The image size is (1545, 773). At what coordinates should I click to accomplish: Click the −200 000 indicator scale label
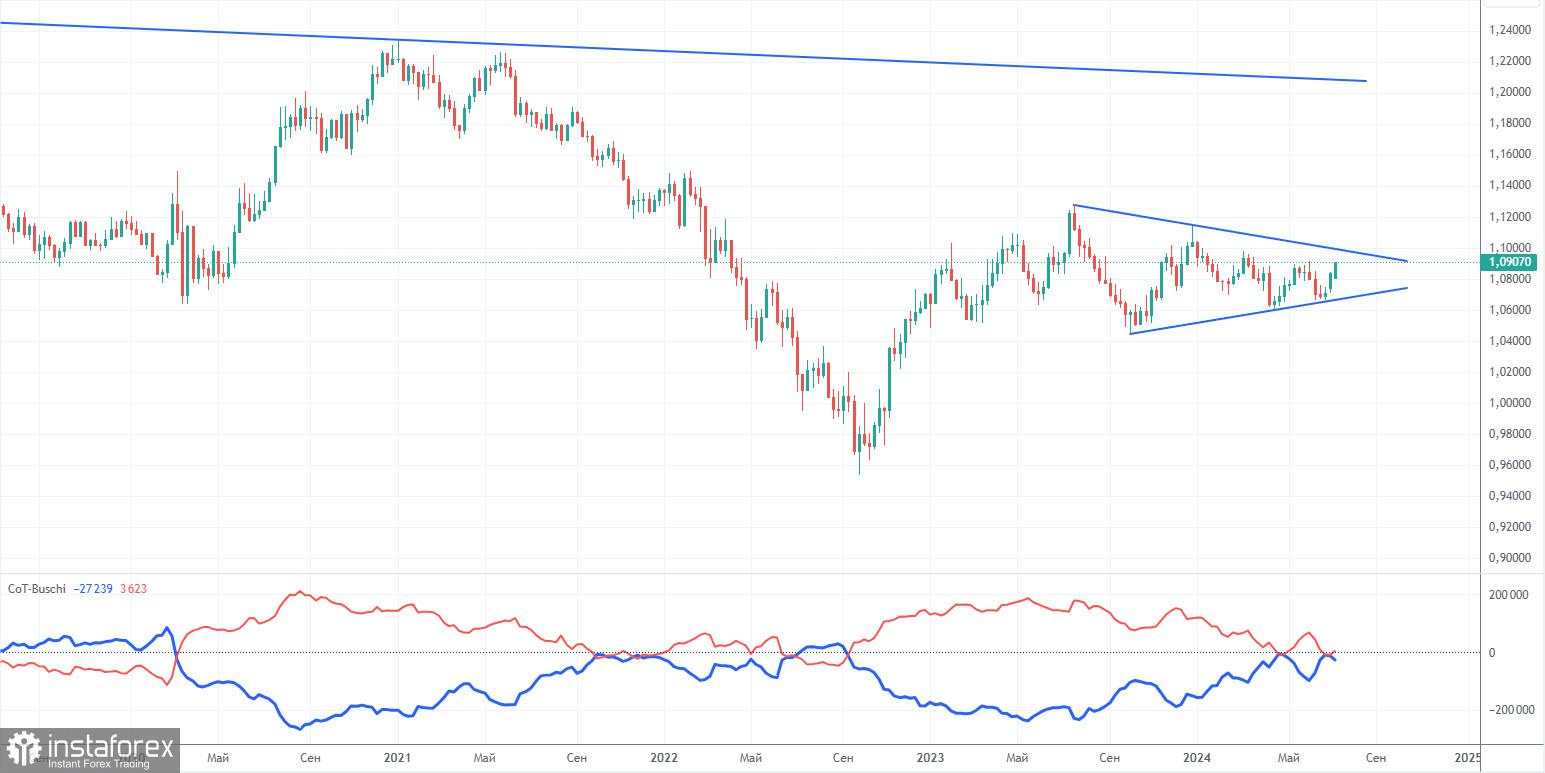1510,710
